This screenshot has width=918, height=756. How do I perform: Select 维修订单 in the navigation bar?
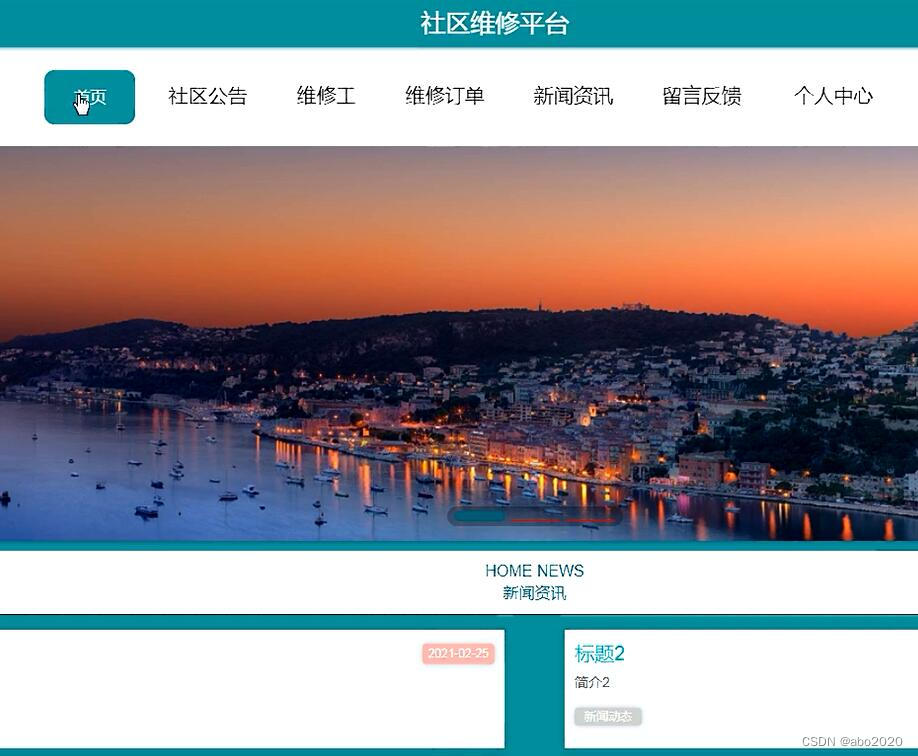(x=445, y=96)
